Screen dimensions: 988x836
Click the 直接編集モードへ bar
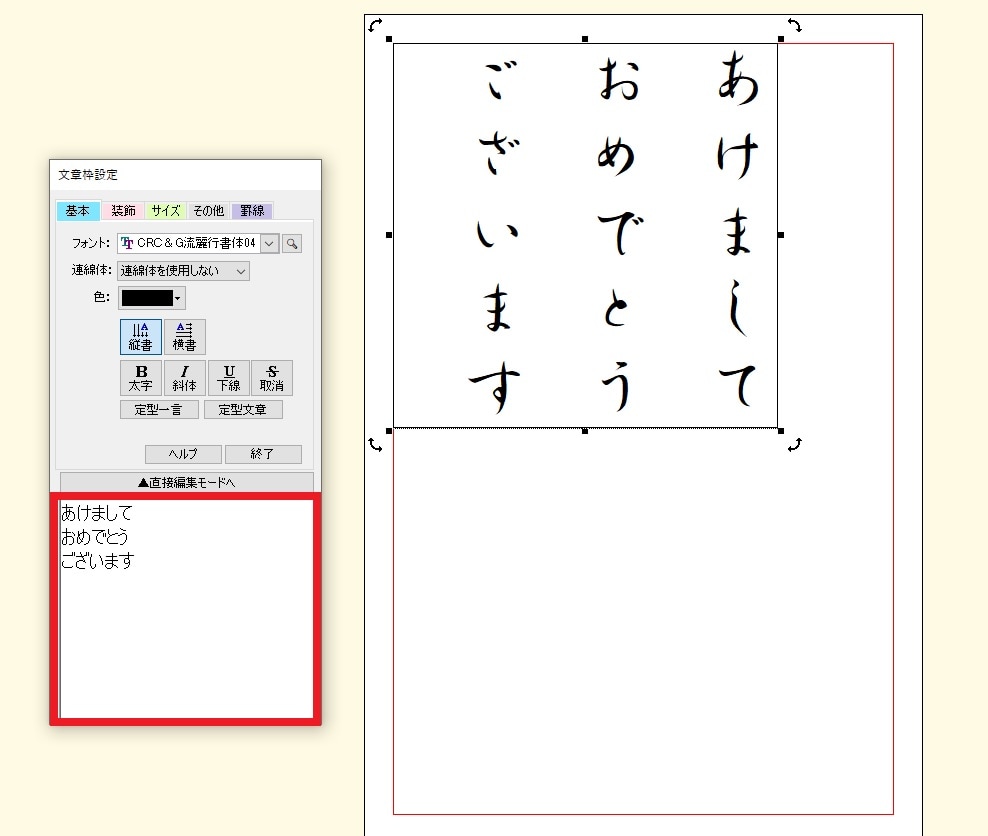tap(187, 483)
